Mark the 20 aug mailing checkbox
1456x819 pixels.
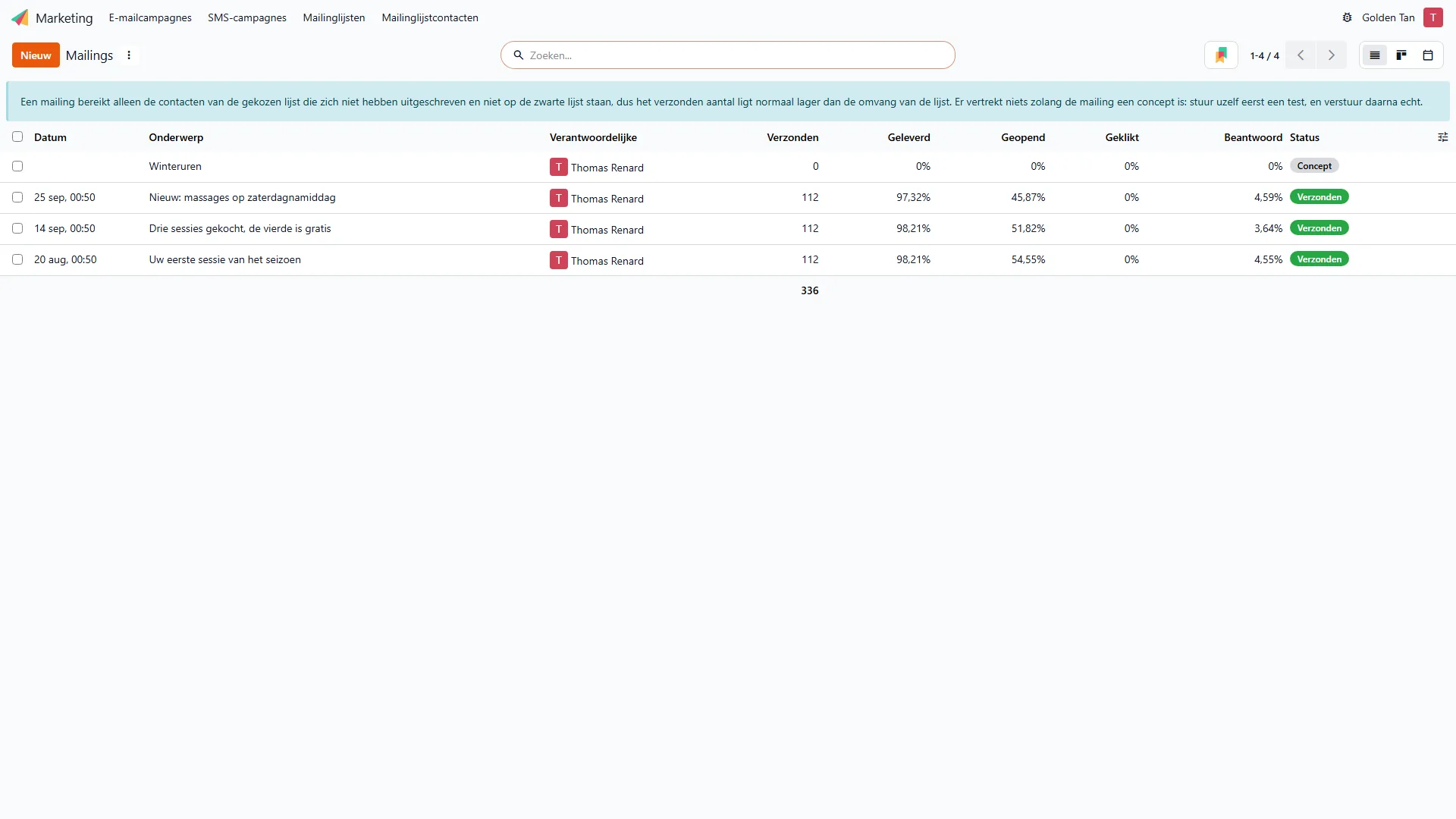click(17, 259)
